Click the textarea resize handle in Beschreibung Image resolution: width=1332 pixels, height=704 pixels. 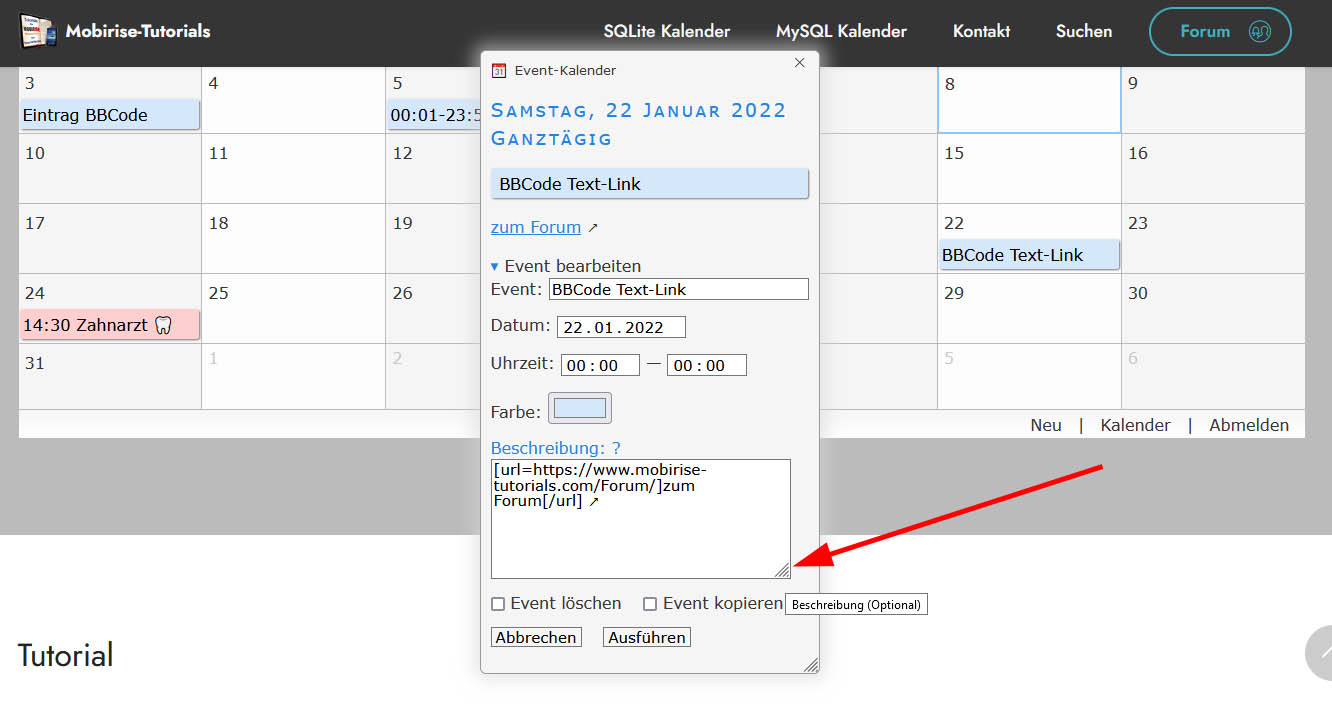pos(781,569)
